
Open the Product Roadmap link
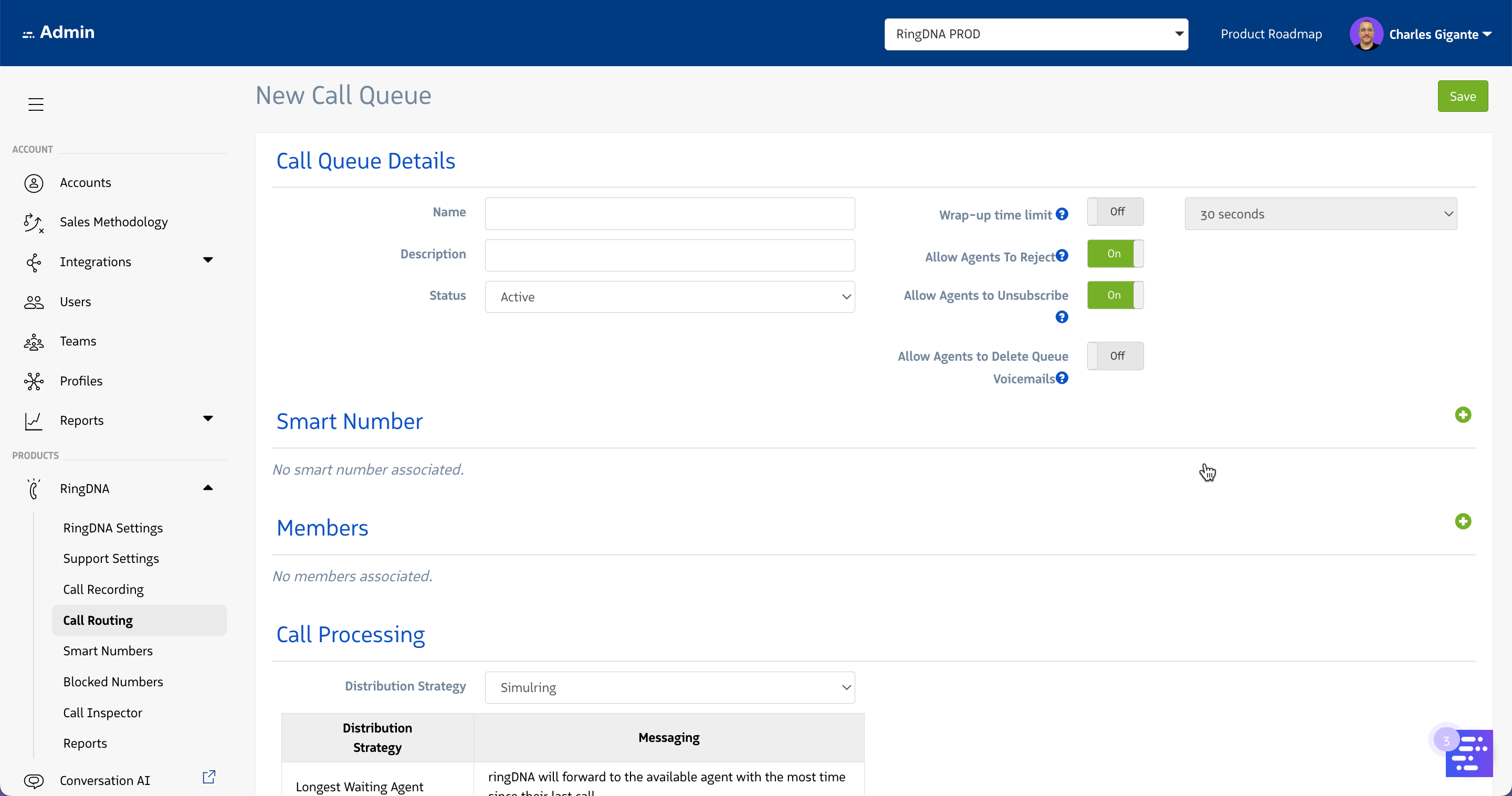(1270, 34)
